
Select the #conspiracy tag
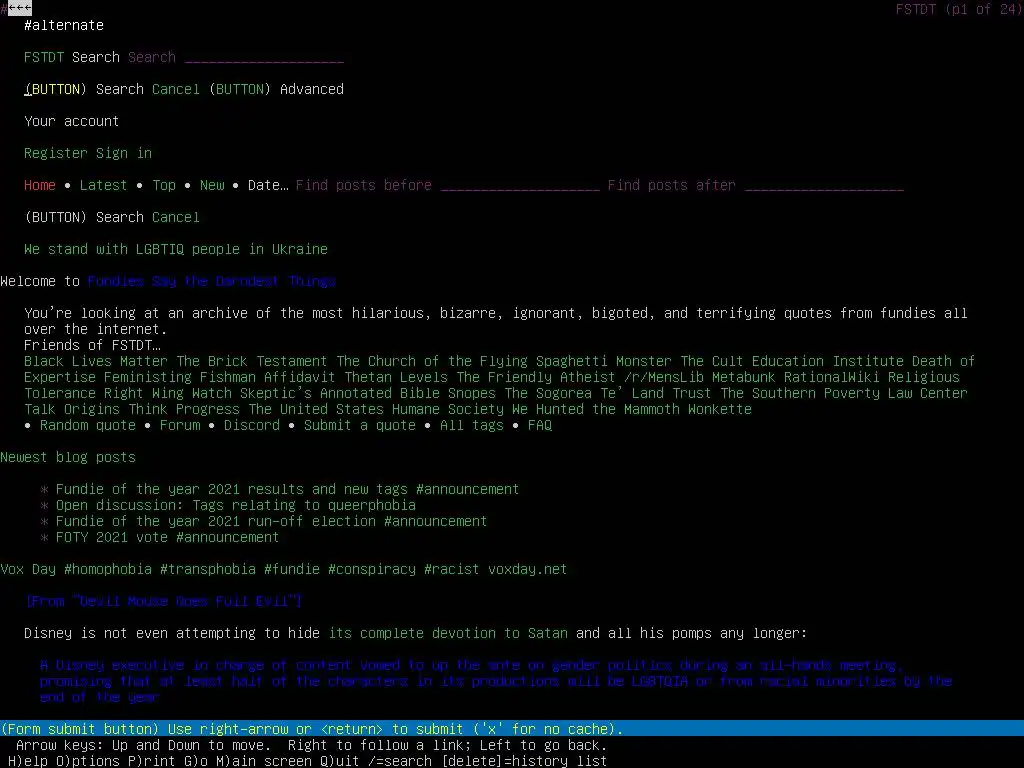(372, 569)
